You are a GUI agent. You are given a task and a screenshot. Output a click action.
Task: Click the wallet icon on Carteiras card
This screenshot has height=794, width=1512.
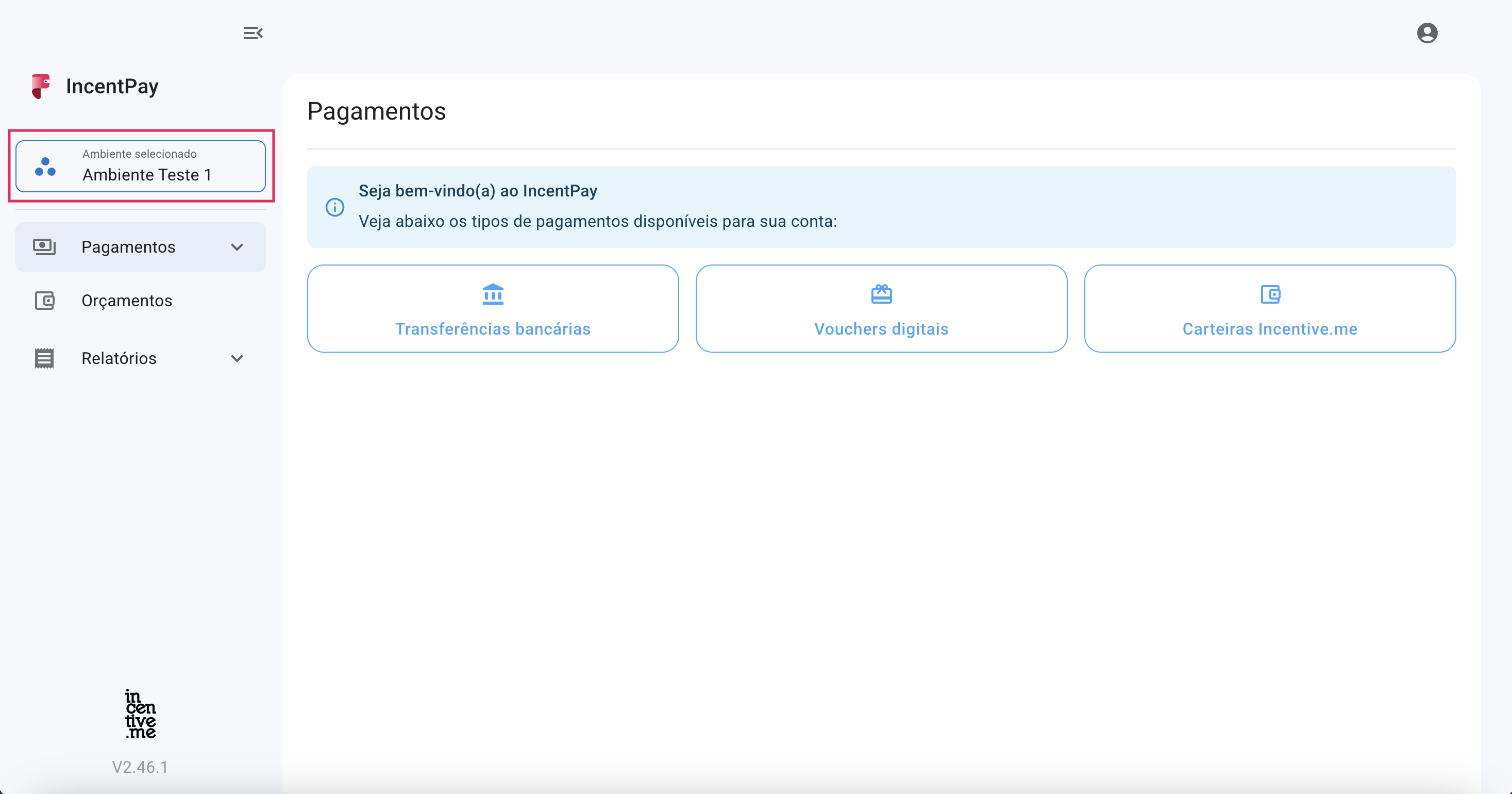1270,294
